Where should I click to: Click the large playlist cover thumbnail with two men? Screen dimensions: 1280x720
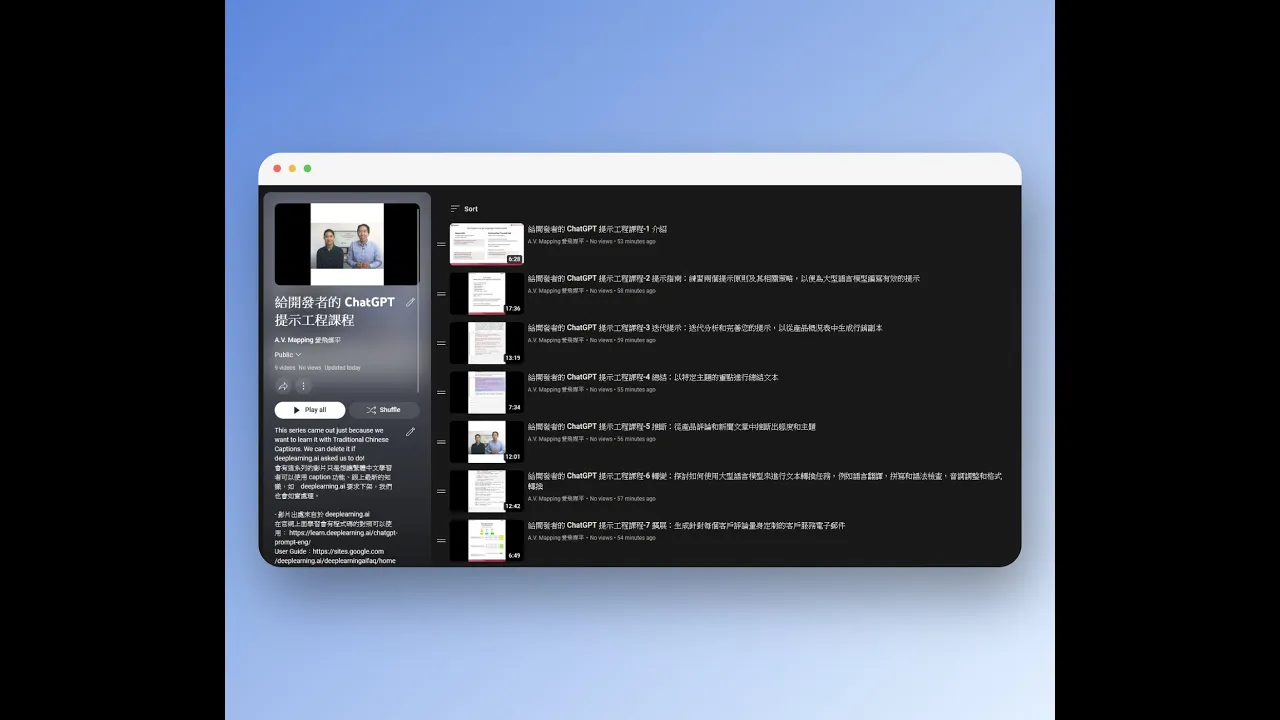point(347,245)
